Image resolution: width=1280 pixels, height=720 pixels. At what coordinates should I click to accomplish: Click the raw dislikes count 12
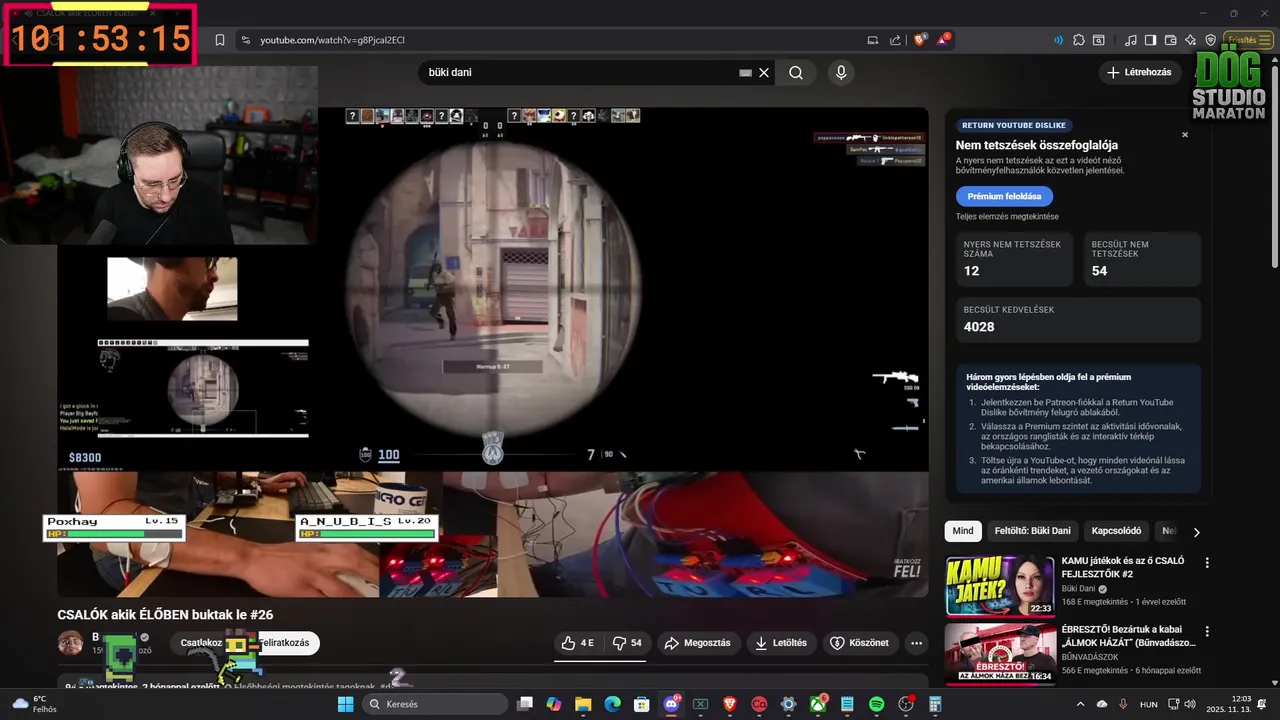coord(971,271)
